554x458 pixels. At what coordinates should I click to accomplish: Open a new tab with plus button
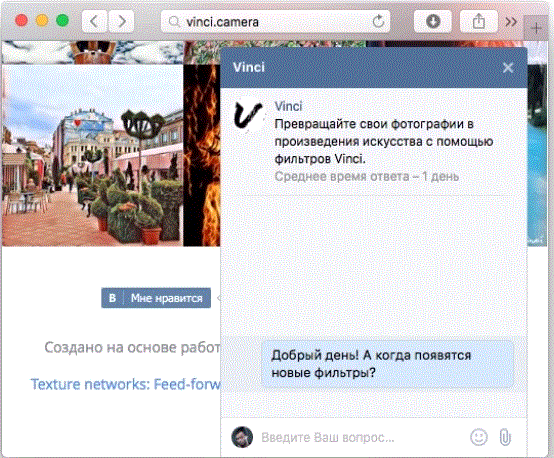pos(536,28)
